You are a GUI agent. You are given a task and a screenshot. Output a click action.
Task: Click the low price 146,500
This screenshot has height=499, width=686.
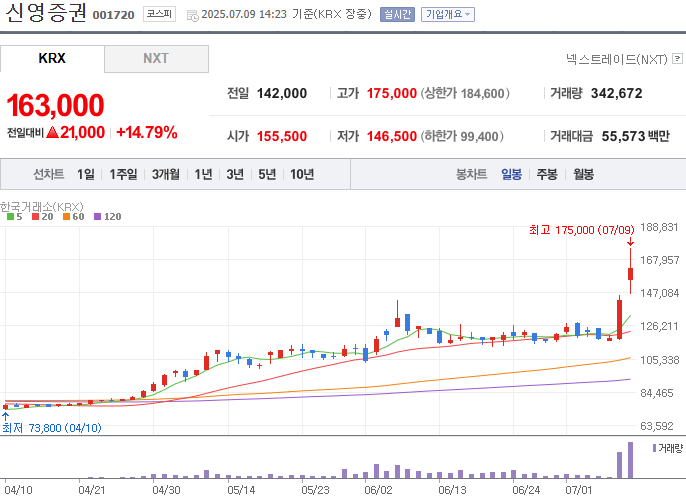(x=392, y=136)
